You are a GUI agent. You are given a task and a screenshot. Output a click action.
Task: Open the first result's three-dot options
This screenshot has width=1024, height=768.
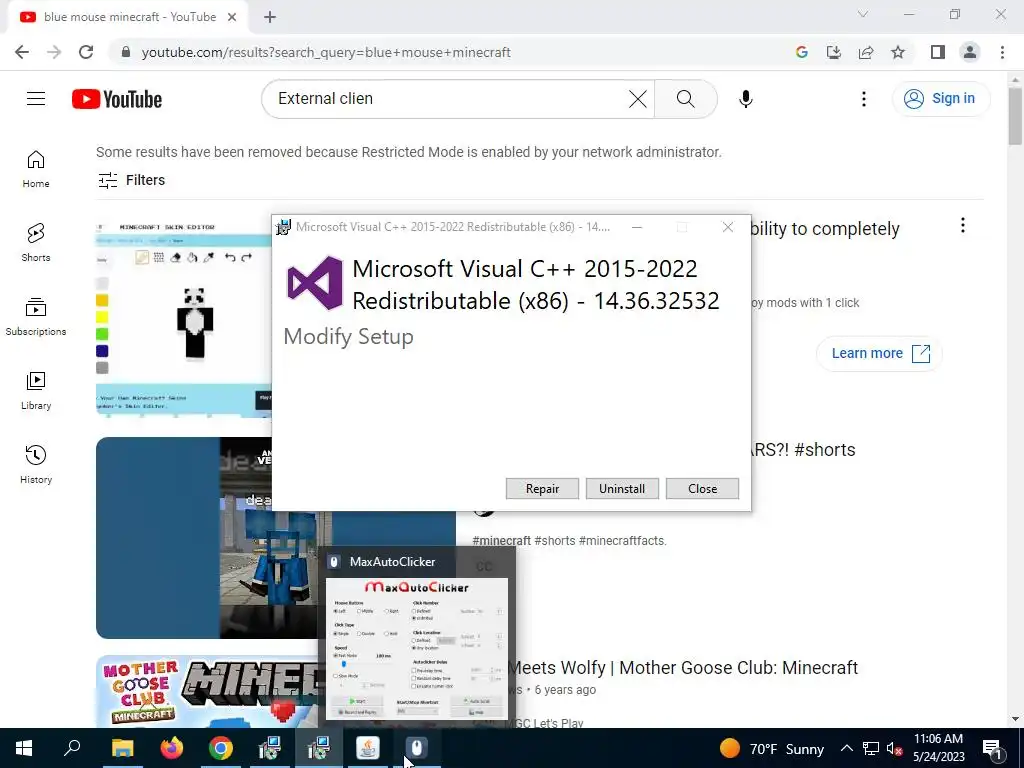point(963,225)
